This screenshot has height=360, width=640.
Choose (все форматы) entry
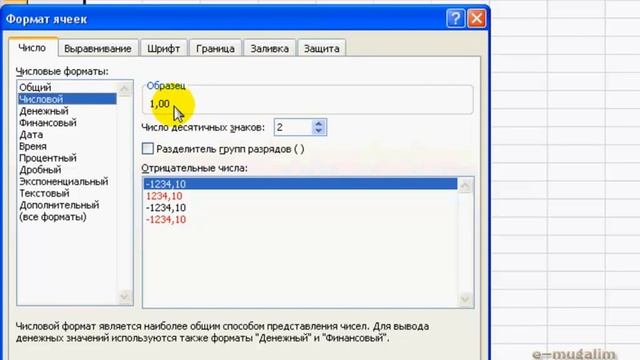click(x=67, y=217)
